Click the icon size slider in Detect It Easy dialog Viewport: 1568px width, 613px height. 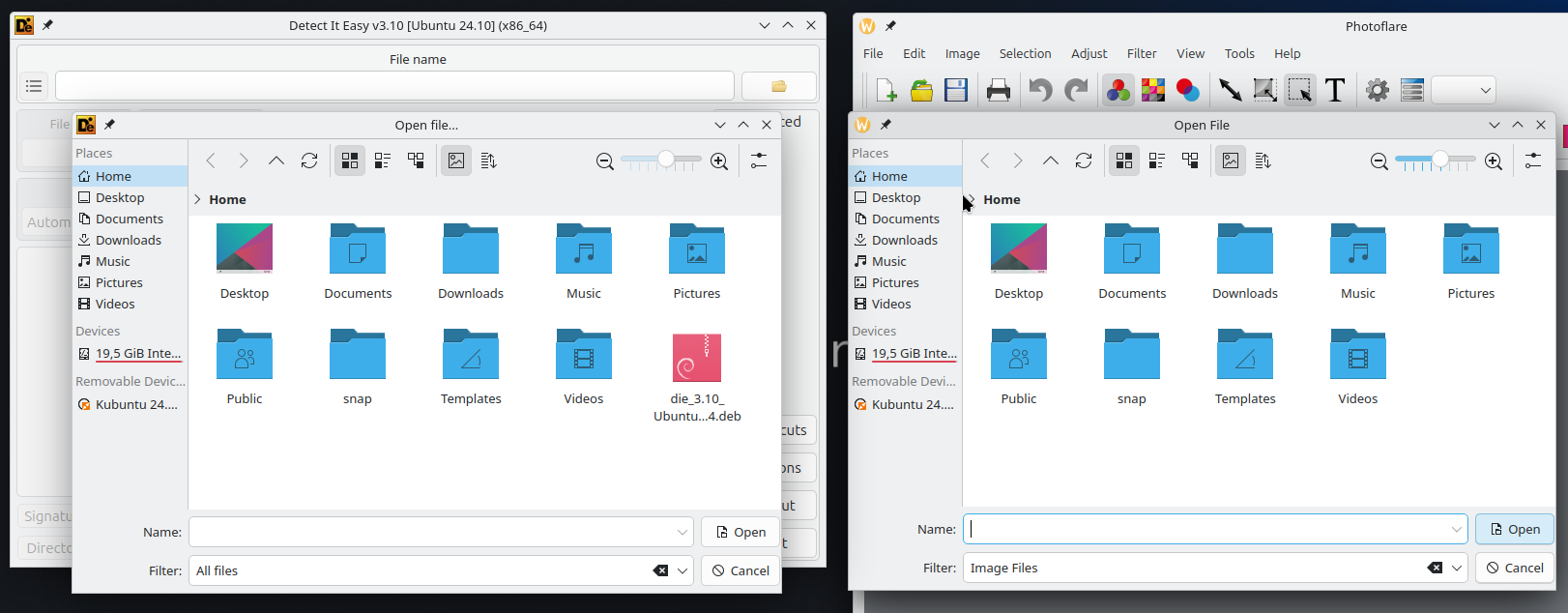[x=662, y=161]
